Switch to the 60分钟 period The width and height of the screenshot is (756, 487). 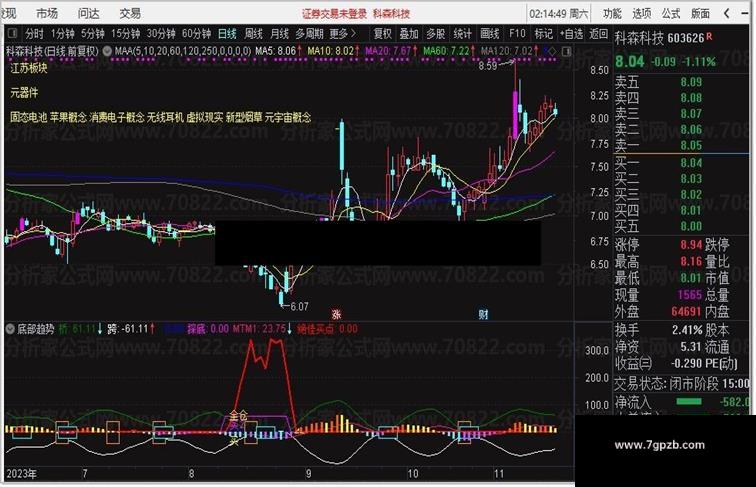[x=196, y=34]
